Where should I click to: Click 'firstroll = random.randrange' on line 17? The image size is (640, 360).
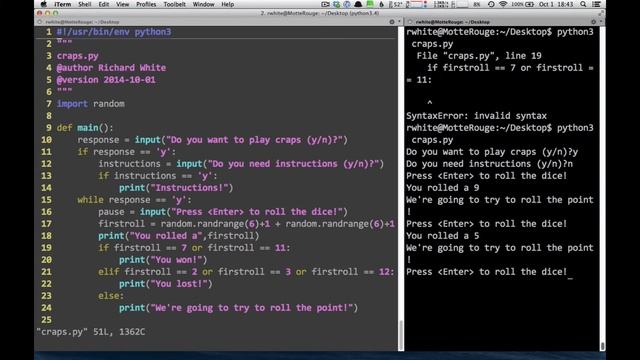coord(246,224)
